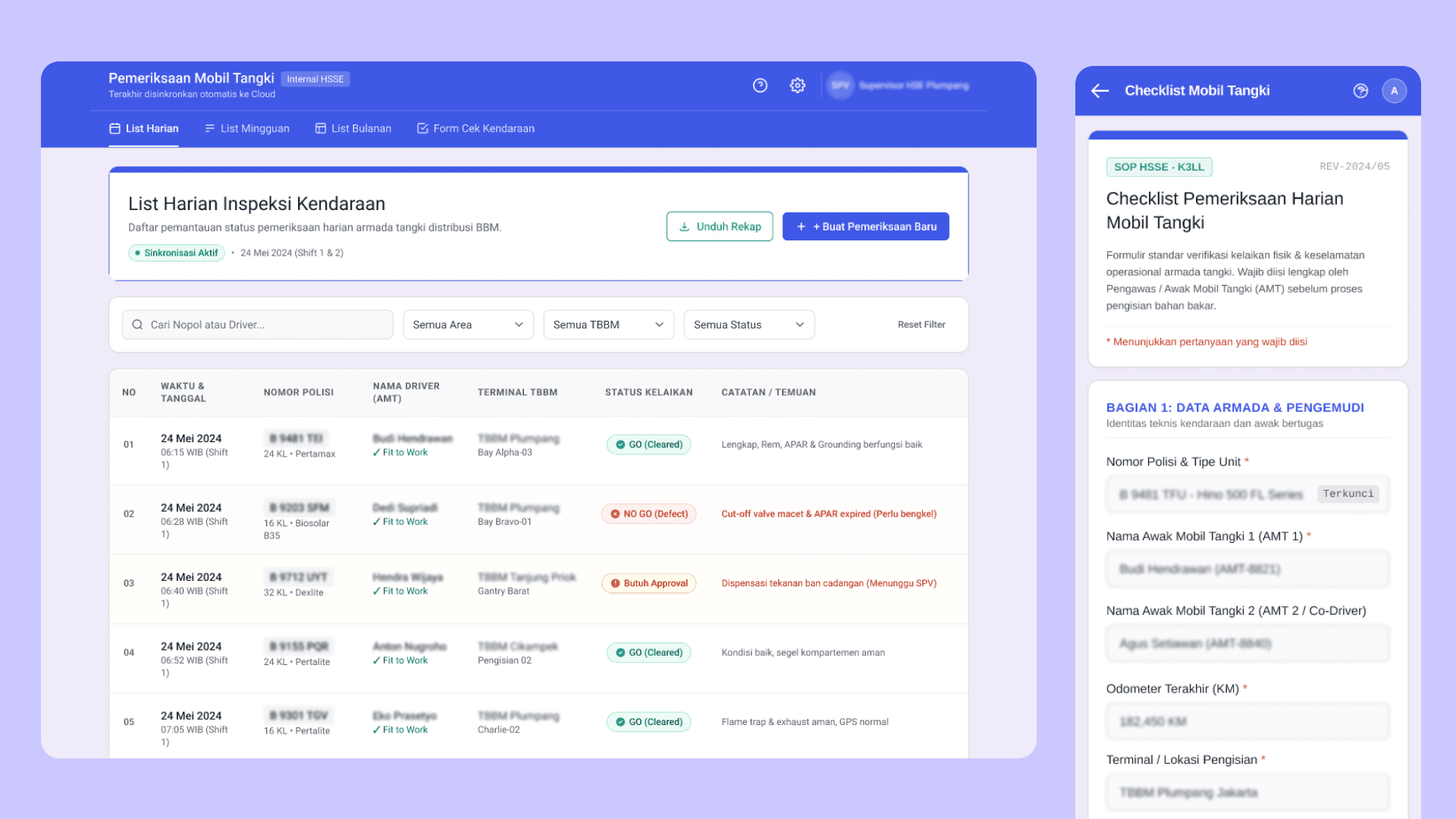Click the Sinkronisasi Aktif status badge
Image resolution: width=1456 pixels, height=819 pixels.
[177, 253]
